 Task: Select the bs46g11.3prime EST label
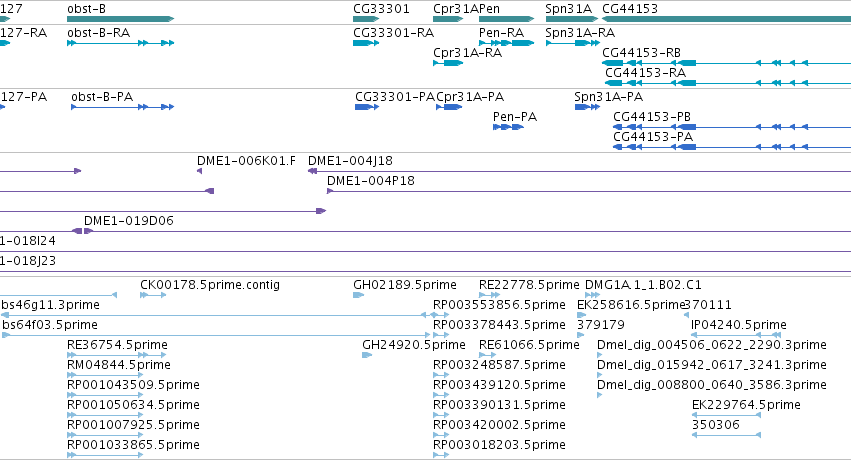point(50,305)
